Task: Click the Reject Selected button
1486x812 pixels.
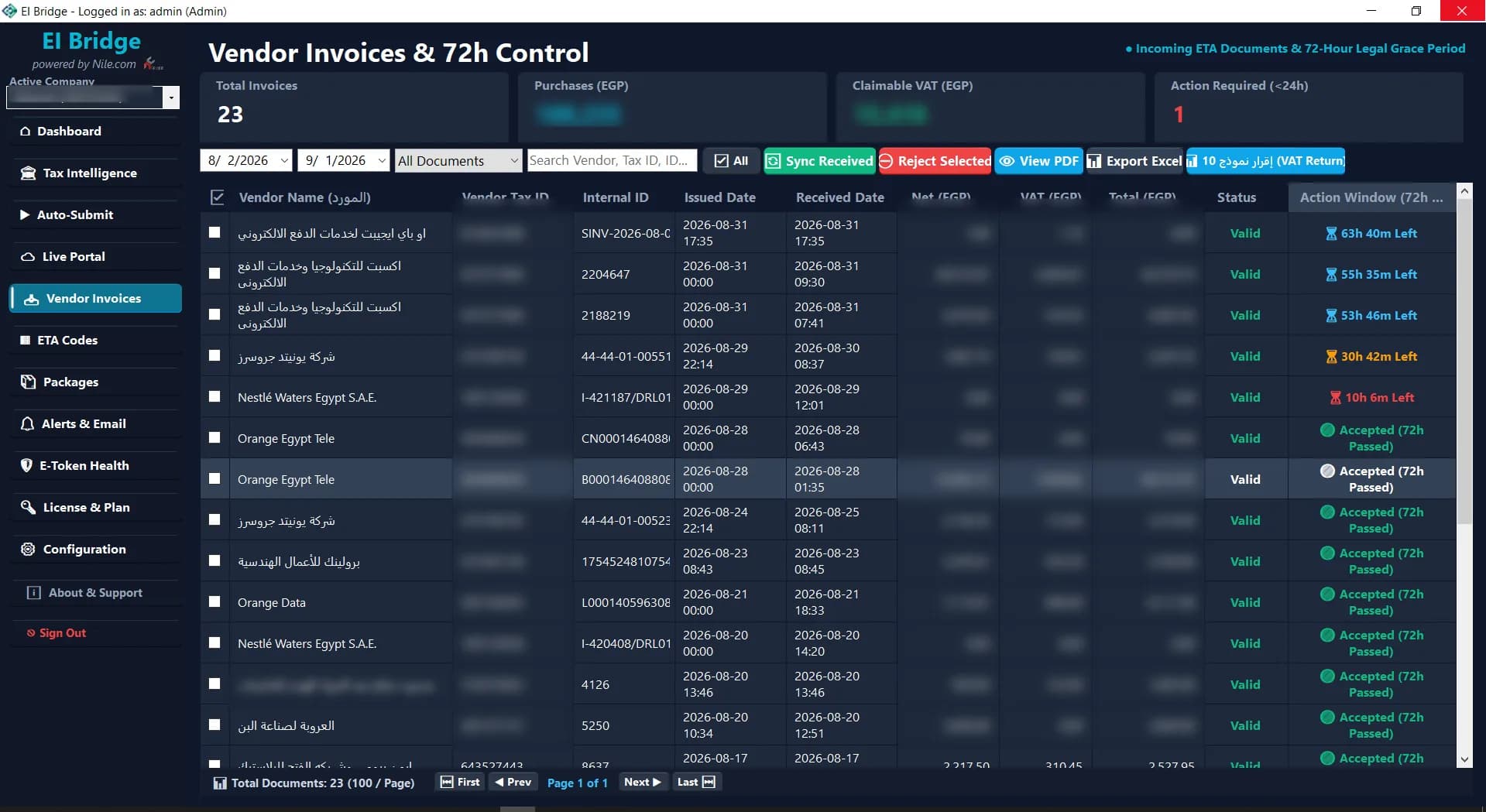Action: click(935, 161)
